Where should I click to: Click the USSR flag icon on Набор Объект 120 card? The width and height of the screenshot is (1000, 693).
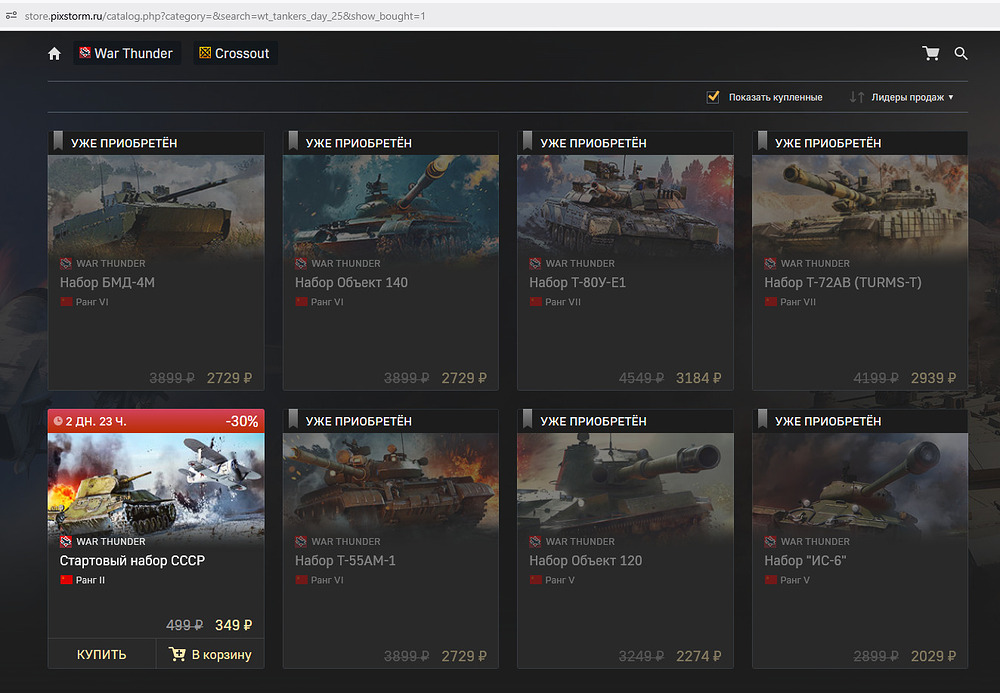(x=536, y=580)
